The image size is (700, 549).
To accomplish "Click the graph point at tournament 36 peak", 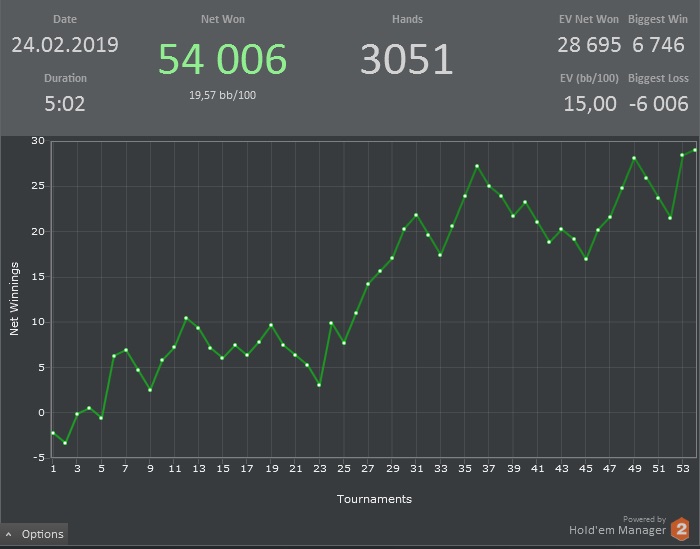I will pyautogui.click(x=477, y=166).
